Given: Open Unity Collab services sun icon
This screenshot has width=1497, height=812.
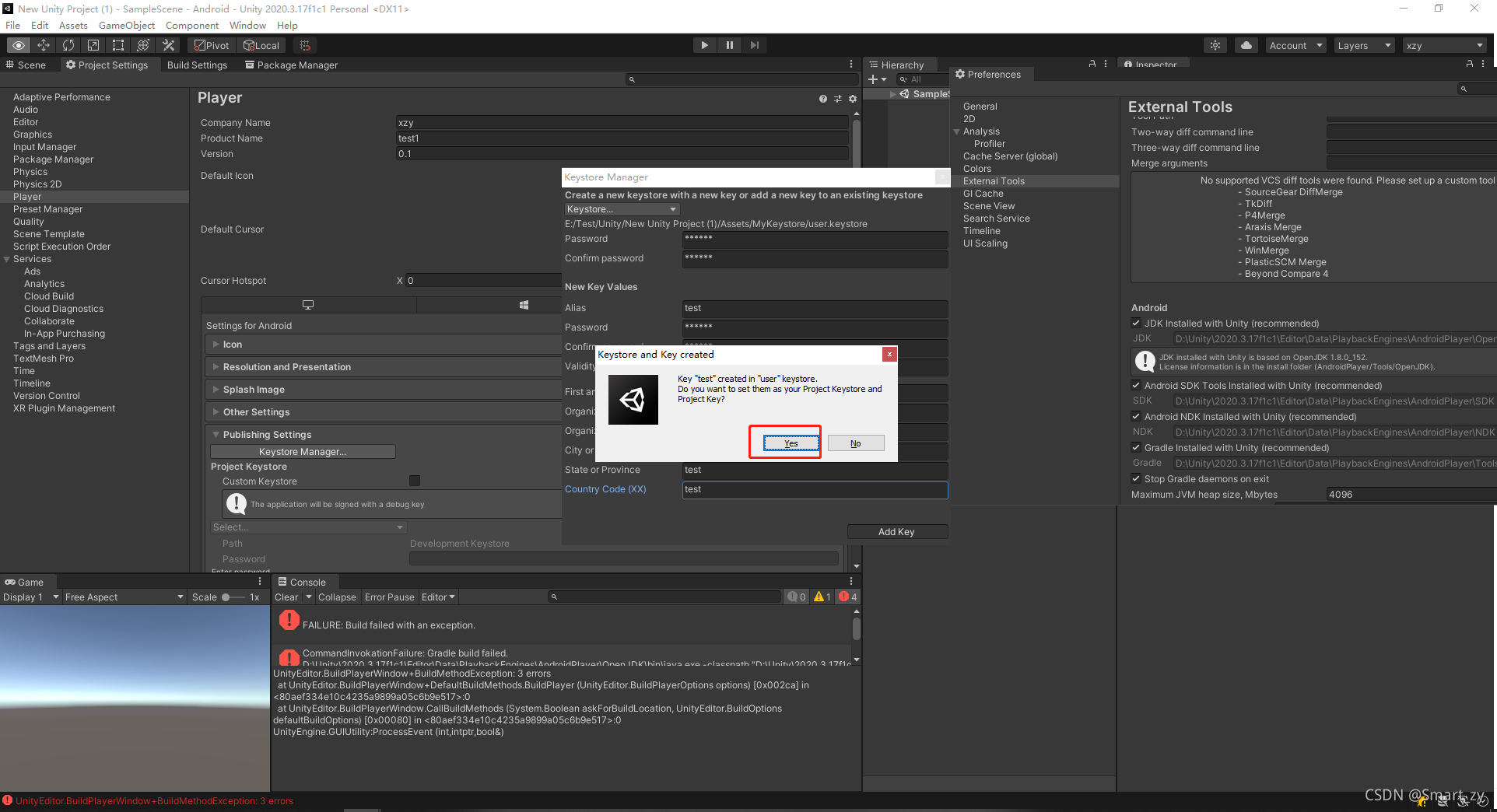Looking at the screenshot, I should coord(1215,45).
